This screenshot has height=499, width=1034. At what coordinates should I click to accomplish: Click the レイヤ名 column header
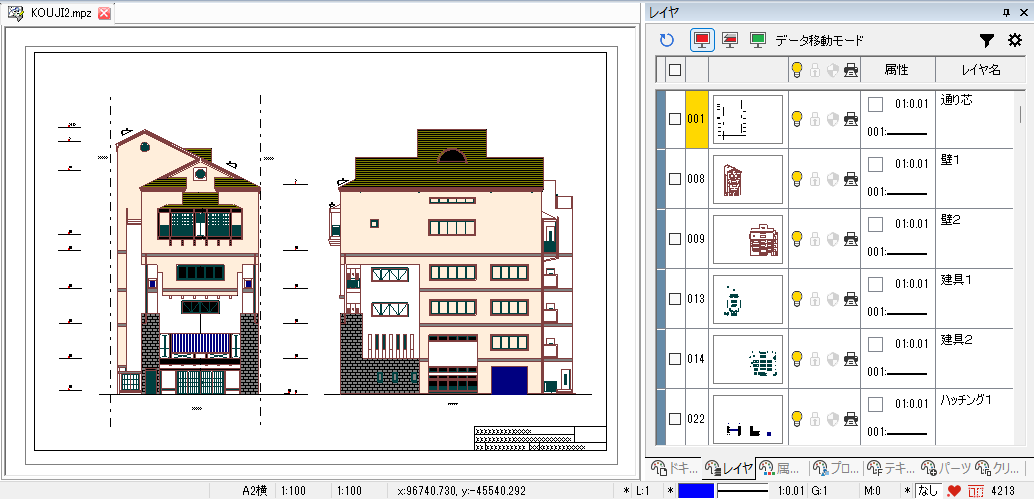(x=981, y=69)
